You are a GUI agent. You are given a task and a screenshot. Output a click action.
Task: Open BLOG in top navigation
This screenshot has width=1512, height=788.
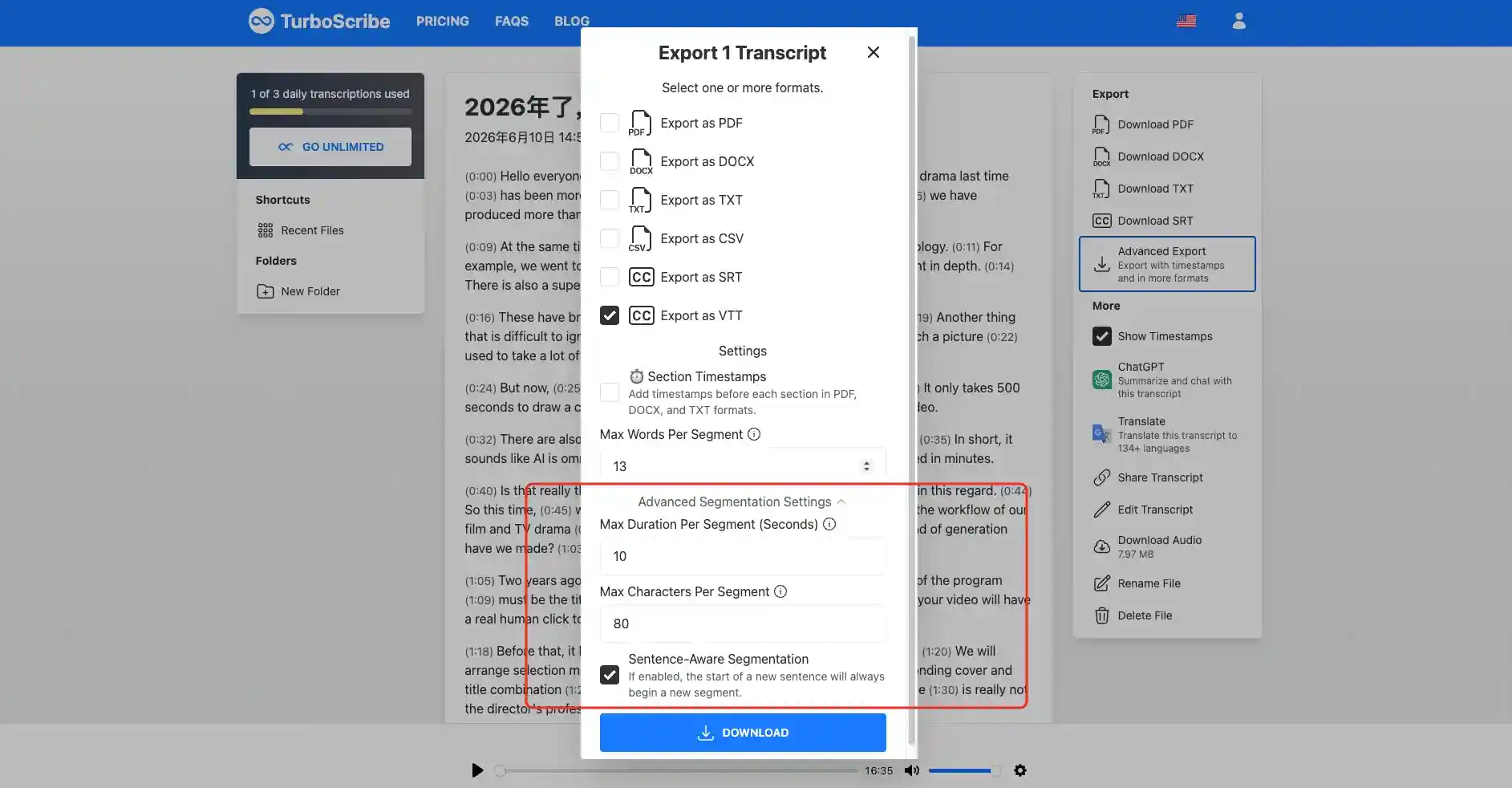(x=572, y=21)
